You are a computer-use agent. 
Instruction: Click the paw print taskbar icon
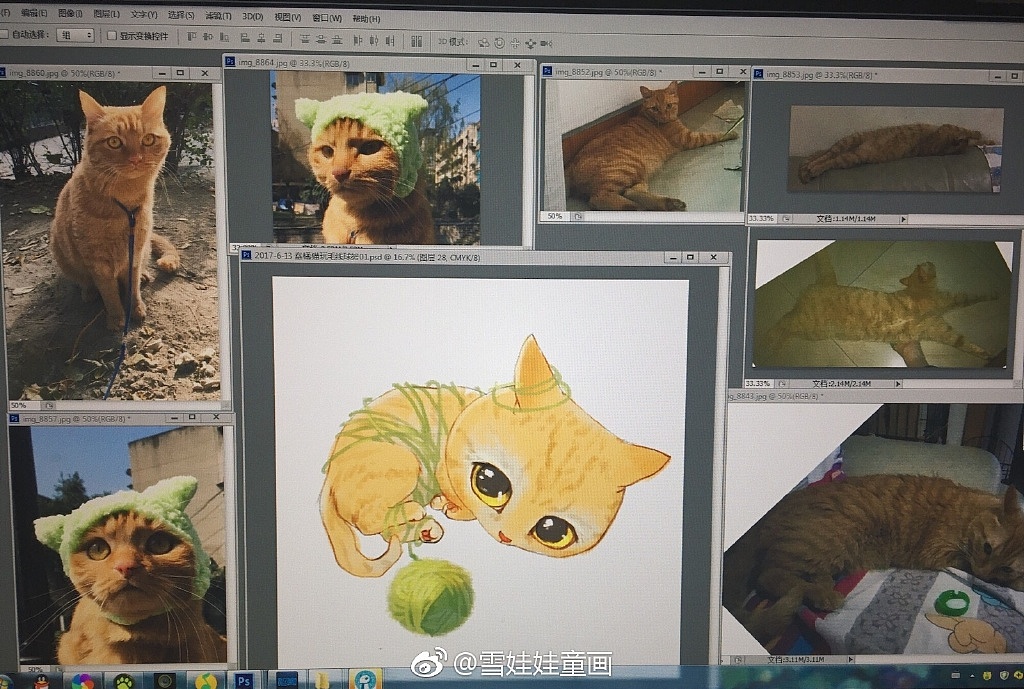tap(124, 681)
